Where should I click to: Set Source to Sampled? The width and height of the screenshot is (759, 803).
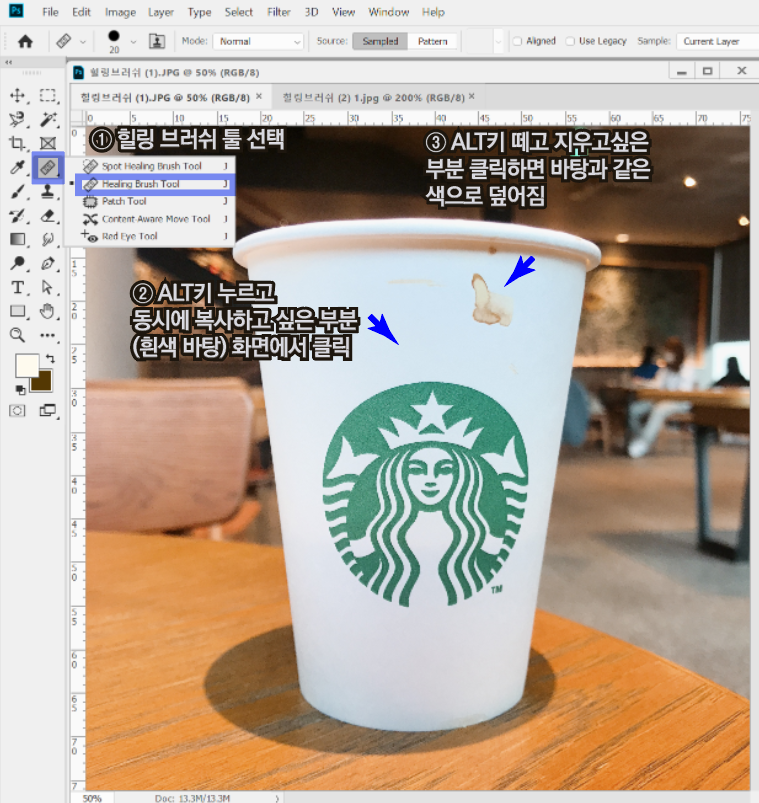pos(380,41)
